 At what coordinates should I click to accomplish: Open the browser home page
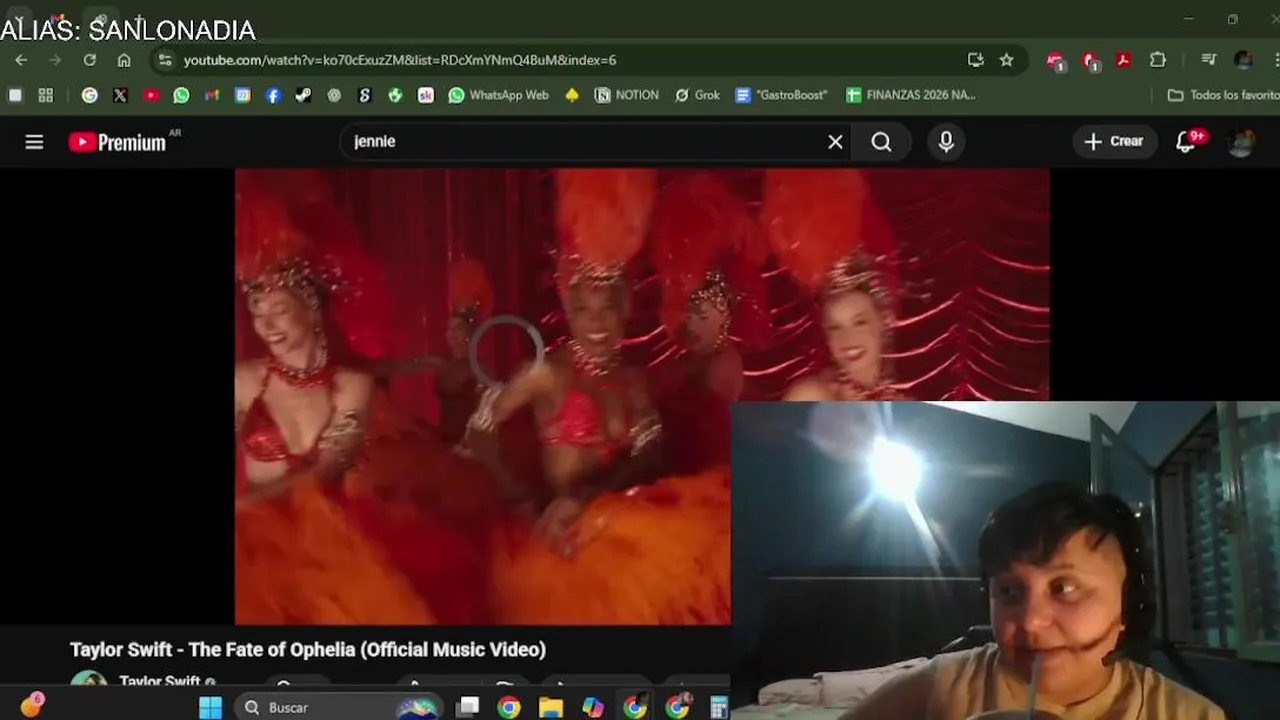click(124, 60)
